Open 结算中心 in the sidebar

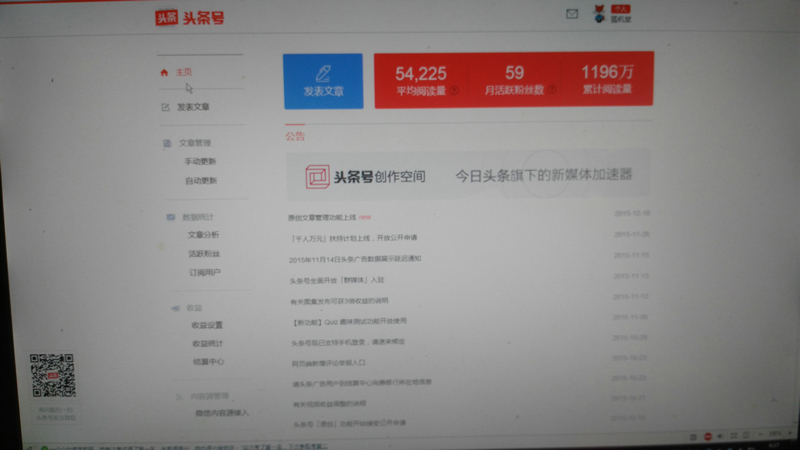tap(208, 362)
